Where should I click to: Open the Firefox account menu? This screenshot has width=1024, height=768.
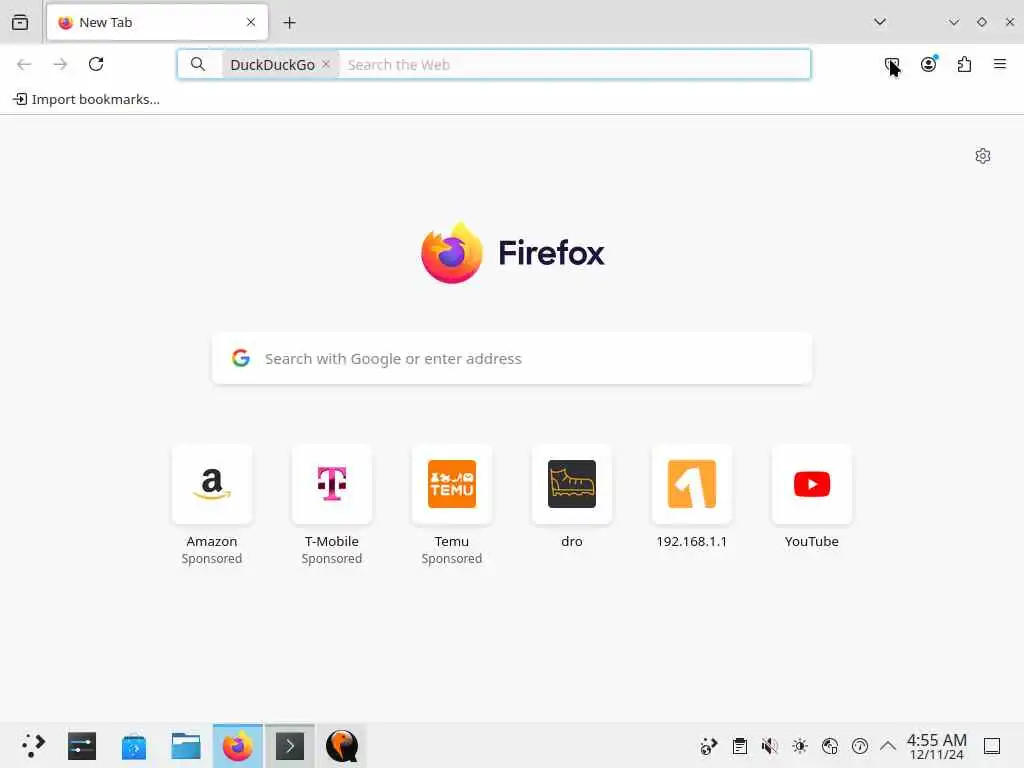[x=929, y=64]
